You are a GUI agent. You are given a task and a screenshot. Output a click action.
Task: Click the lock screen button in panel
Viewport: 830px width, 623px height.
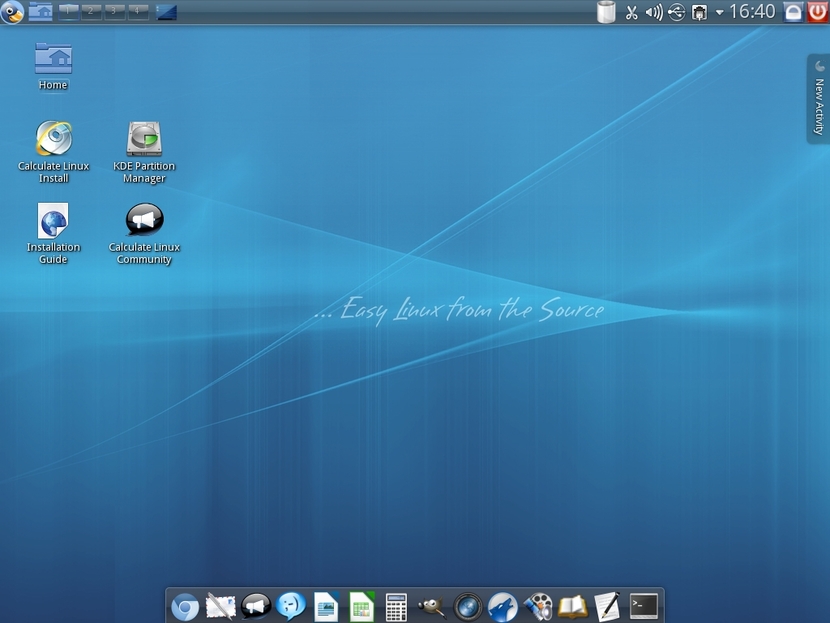pos(793,12)
